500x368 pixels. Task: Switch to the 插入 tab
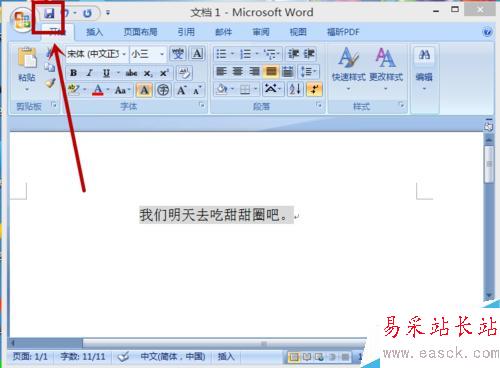94,32
